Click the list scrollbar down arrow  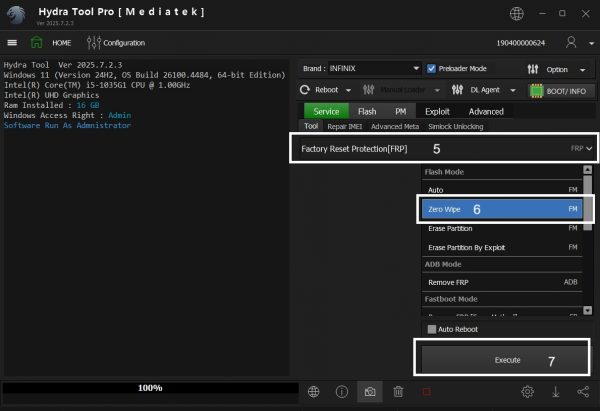click(587, 310)
